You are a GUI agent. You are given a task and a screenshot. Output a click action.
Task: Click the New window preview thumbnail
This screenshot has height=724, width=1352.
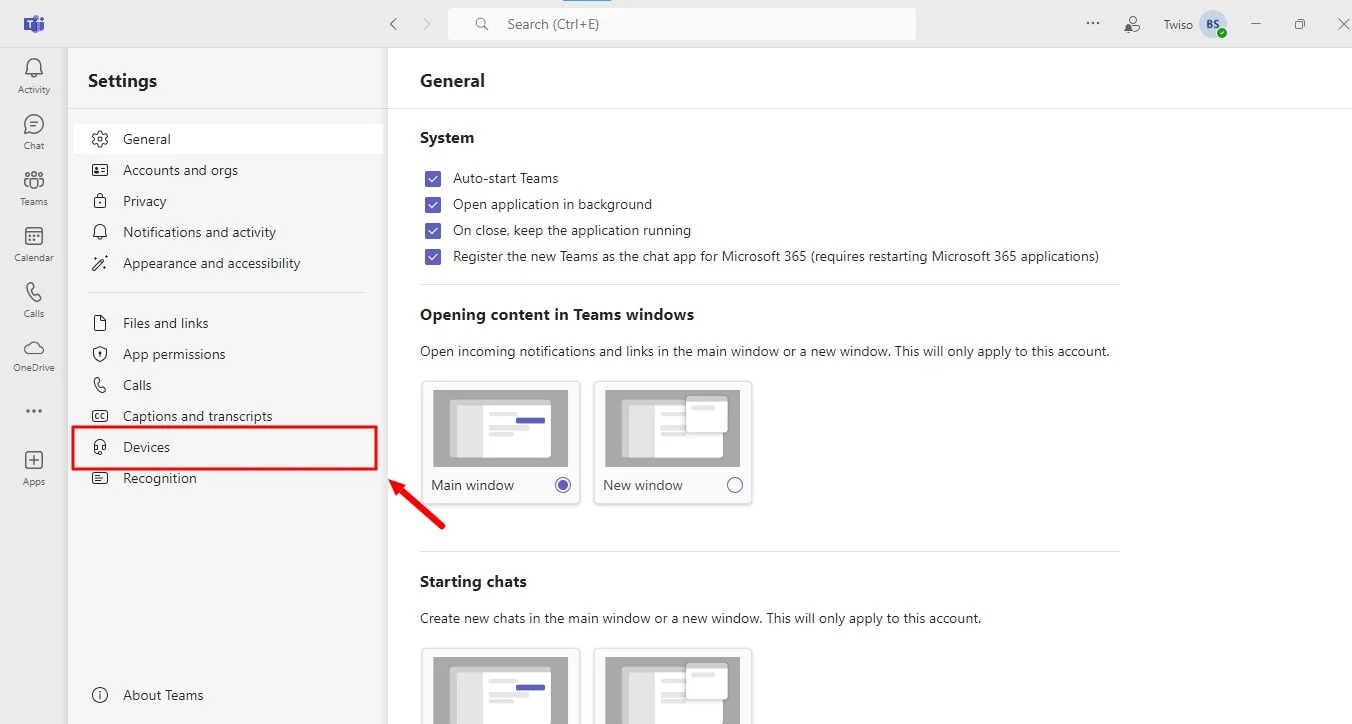coord(673,428)
